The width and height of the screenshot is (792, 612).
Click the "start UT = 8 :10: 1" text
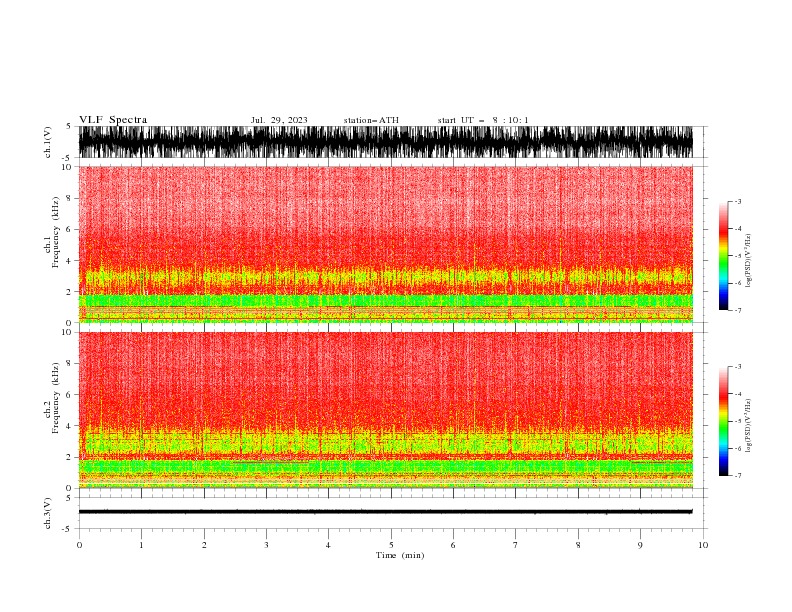pos(483,120)
